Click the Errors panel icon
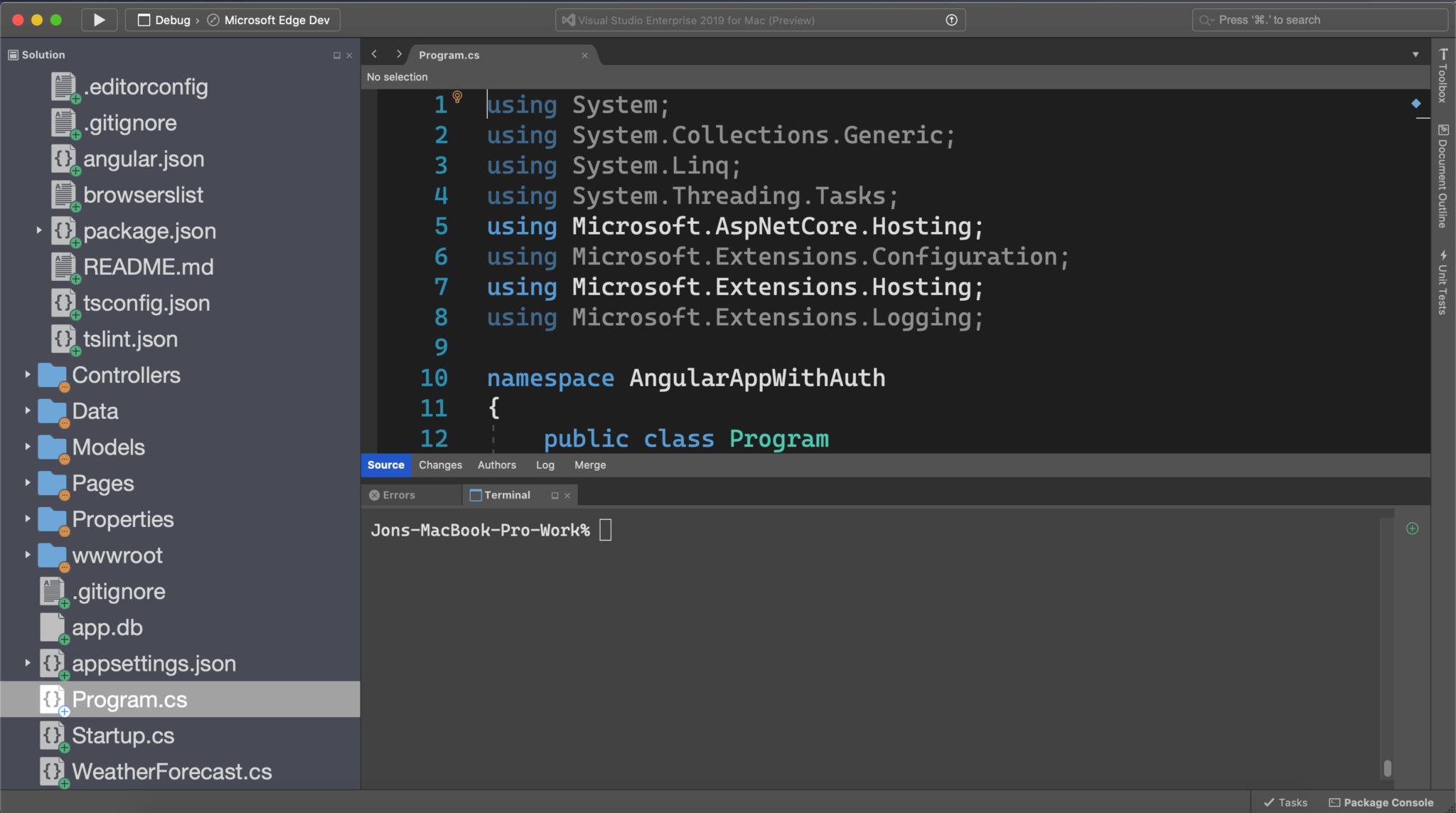 tap(374, 494)
